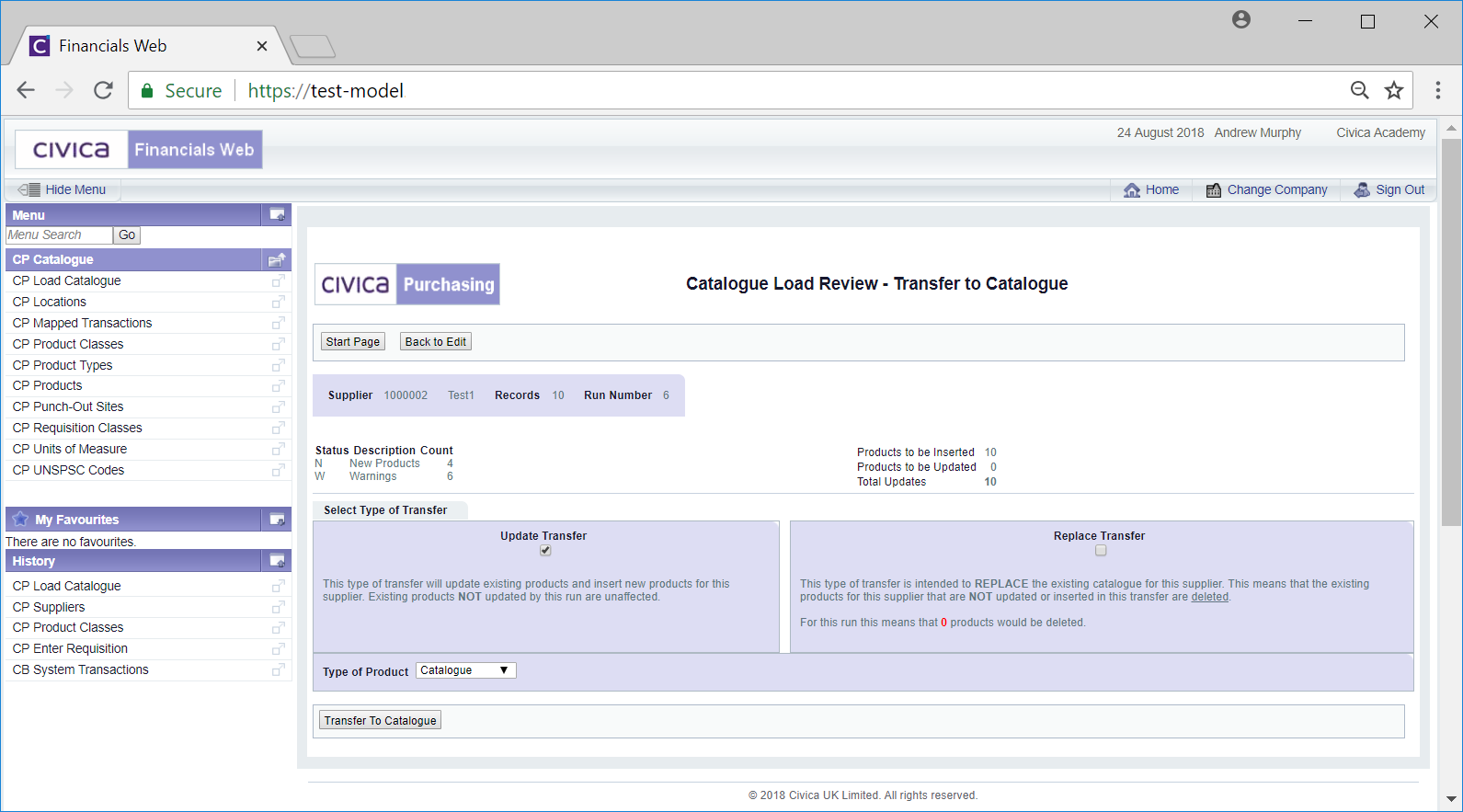Image resolution: width=1463 pixels, height=812 pixels.
Task: Click new window icon for CP Enter Requisition
Action: click(x=278, y=648)
